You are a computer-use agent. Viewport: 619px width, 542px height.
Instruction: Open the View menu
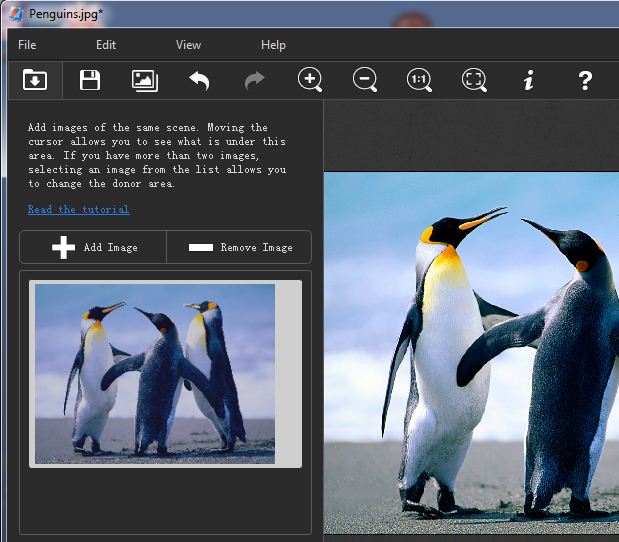188,45
